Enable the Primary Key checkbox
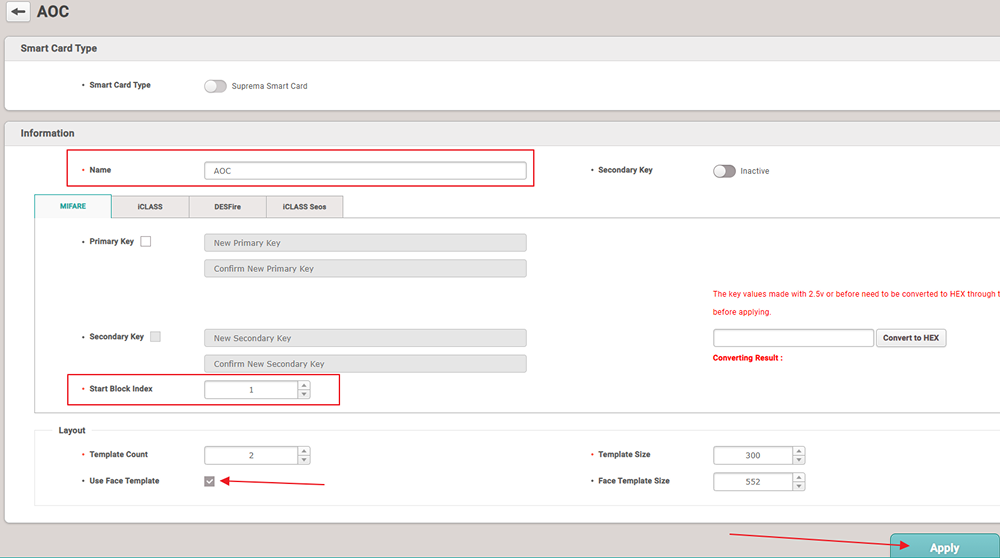The width and height of the screenshot is (1000, 558). click(146, 241)
